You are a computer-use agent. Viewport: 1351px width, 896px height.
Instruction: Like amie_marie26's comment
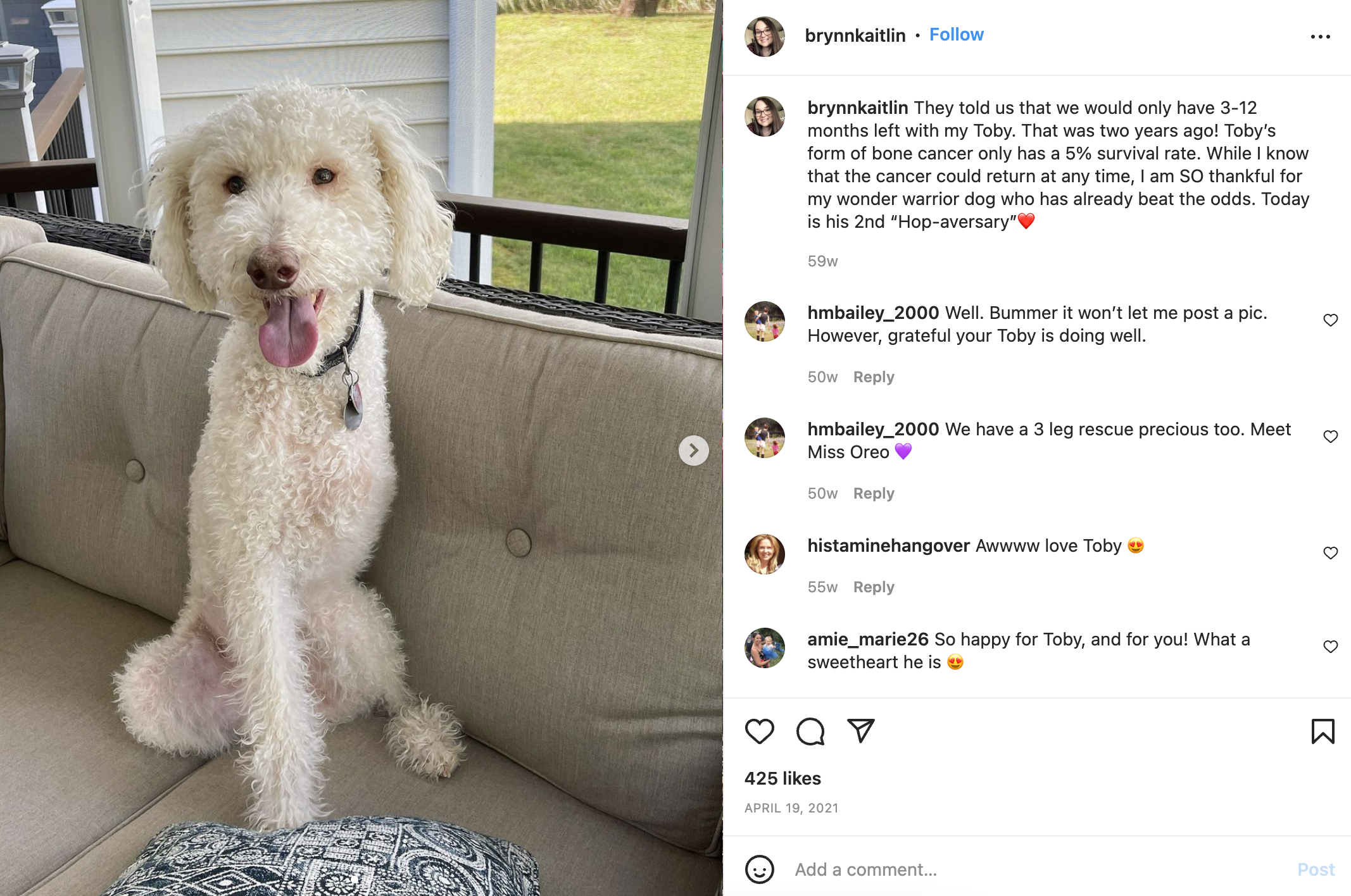pyautogui.click(x=1330, y=647)
